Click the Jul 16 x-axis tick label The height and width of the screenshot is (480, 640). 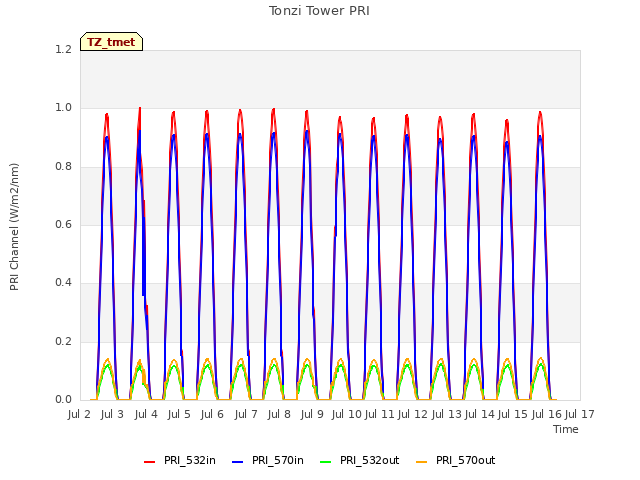coord(547,414)
